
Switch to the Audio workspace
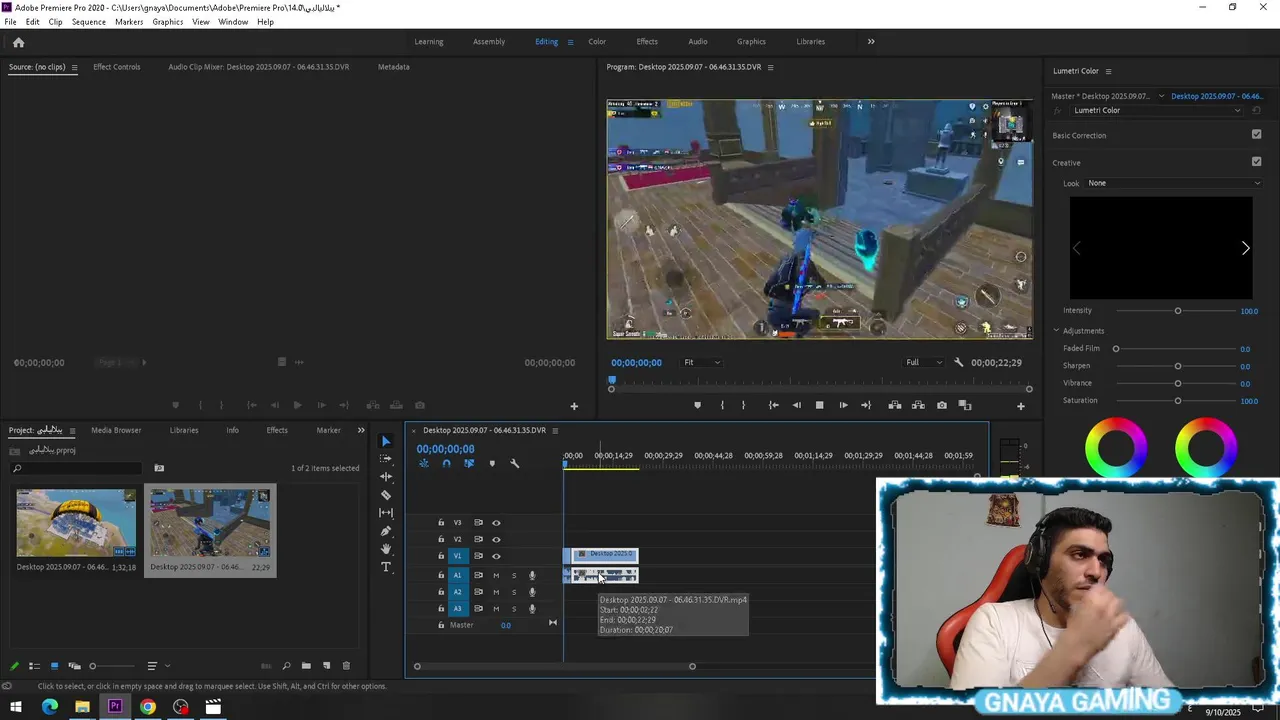click(698, 42)
